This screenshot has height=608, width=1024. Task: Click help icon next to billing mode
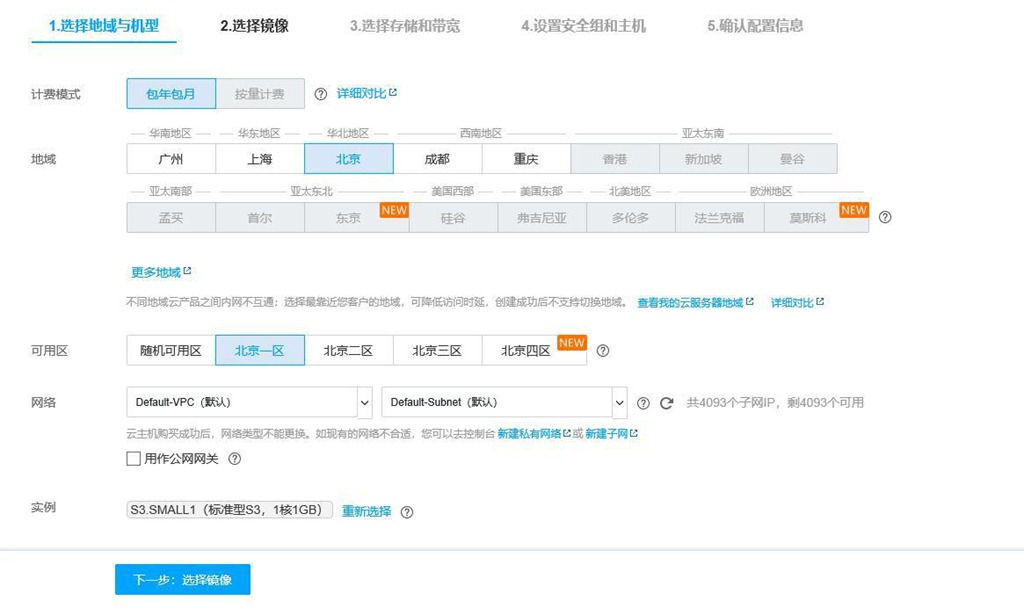(321, 94)
